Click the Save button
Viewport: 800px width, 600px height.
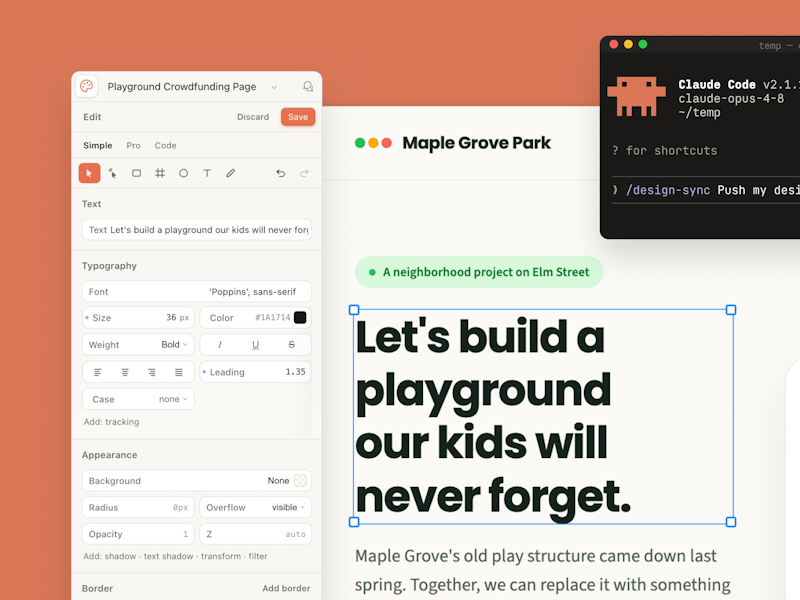tap(298, 117)
